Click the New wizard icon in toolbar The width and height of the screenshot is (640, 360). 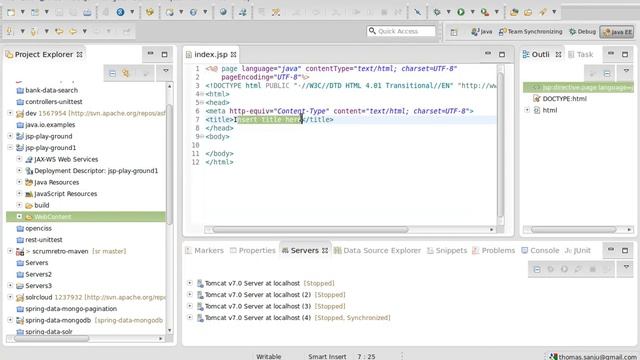(x=11, y=12)
